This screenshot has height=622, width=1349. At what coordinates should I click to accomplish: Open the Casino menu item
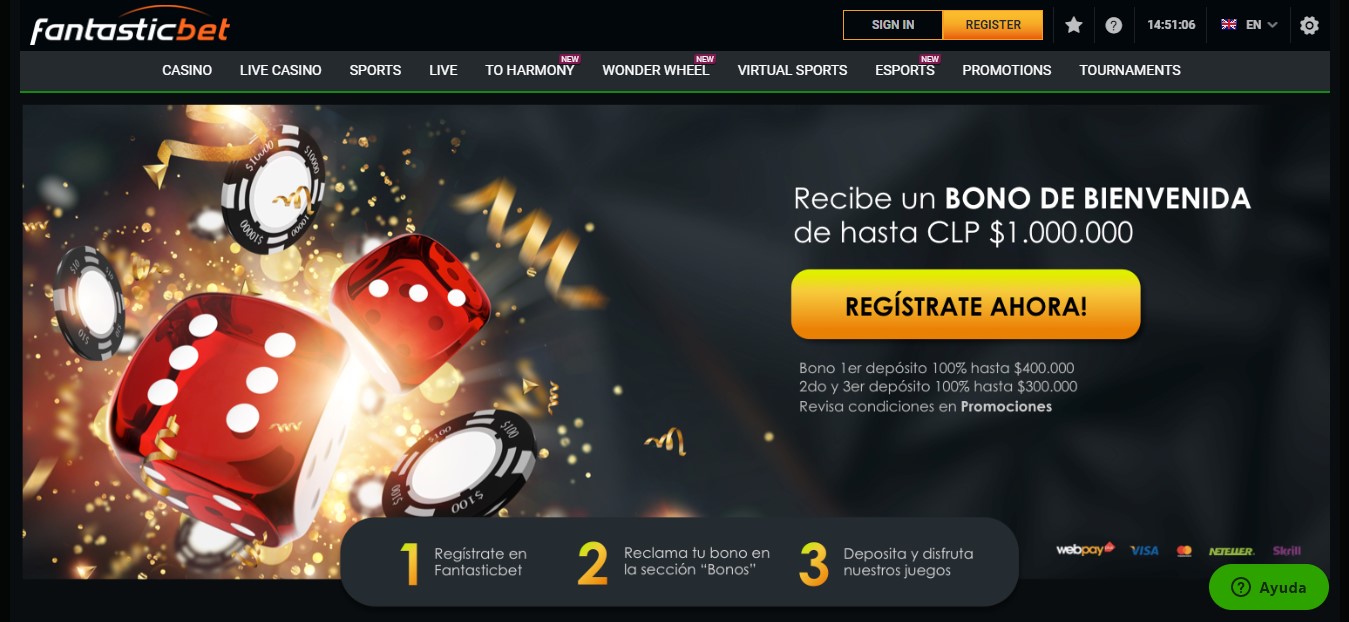click(187, 70)
